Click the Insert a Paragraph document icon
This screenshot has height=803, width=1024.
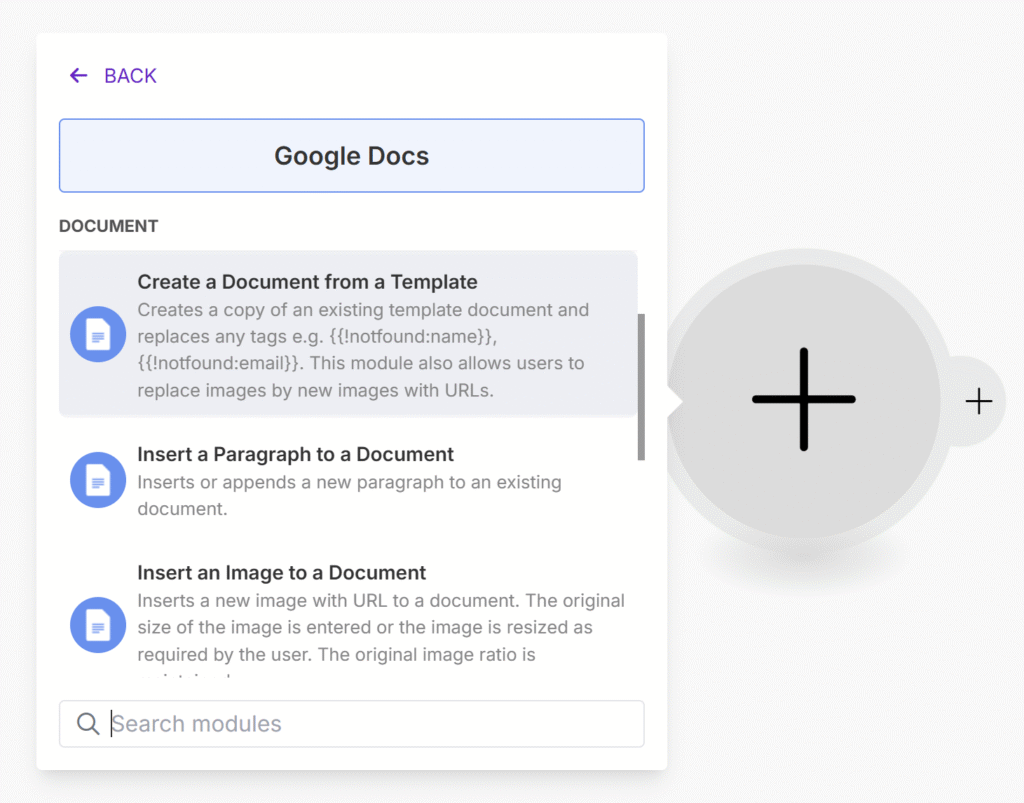[x=98, y=480]
